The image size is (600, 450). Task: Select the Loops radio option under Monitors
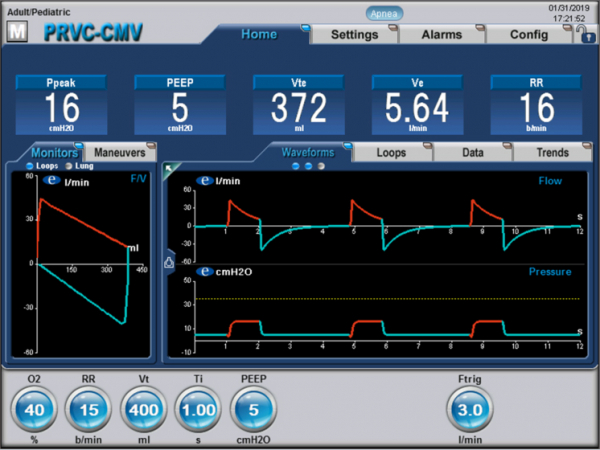coord(30,166)
